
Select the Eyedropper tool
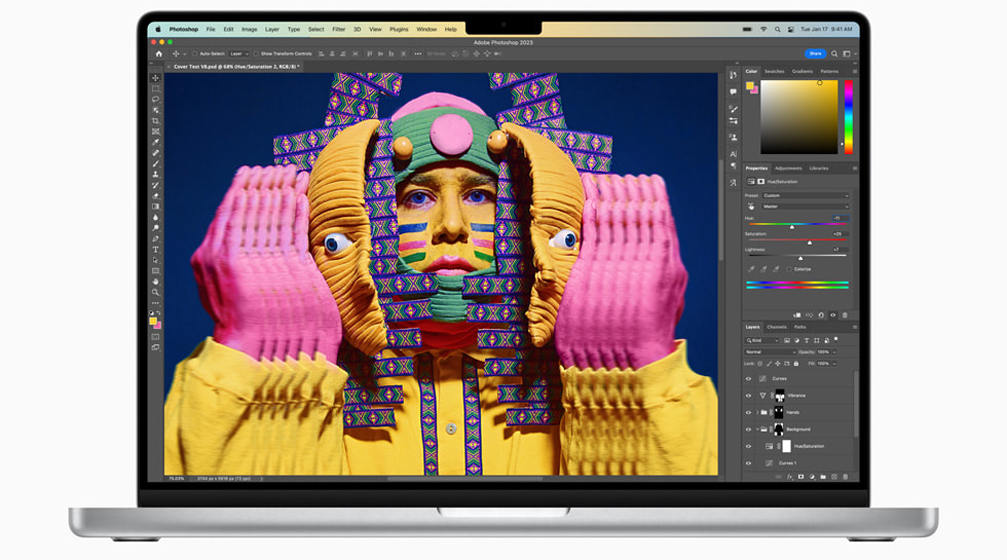pyautogui.click(x=155, y=142)
